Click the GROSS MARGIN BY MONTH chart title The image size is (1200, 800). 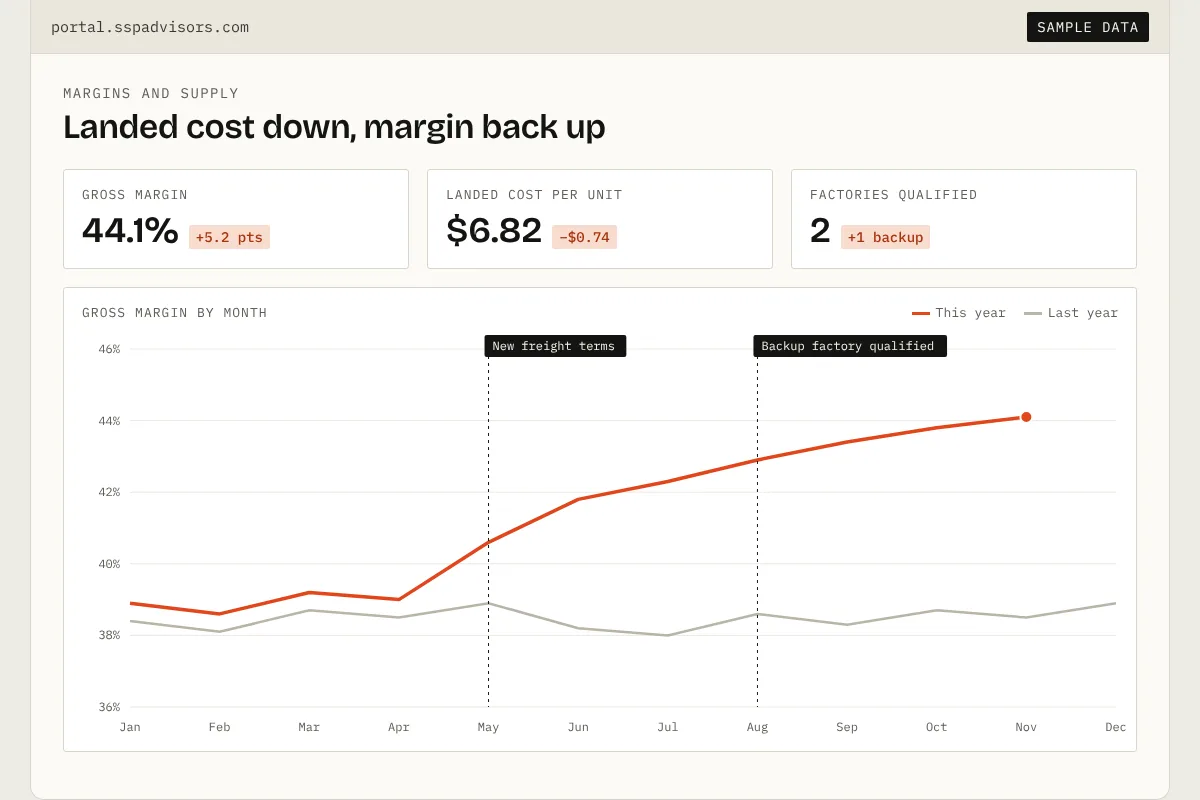pyautogui.click(x=175, y=313)
